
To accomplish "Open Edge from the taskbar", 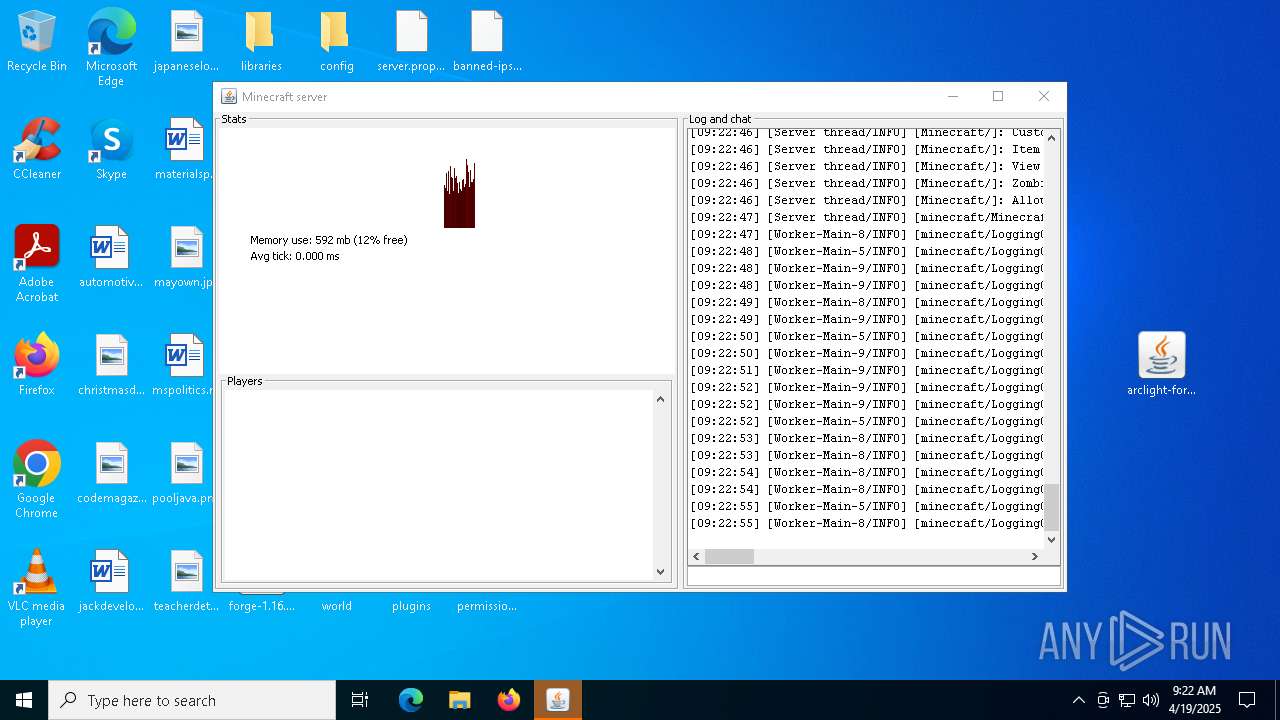I will point(411,700).
